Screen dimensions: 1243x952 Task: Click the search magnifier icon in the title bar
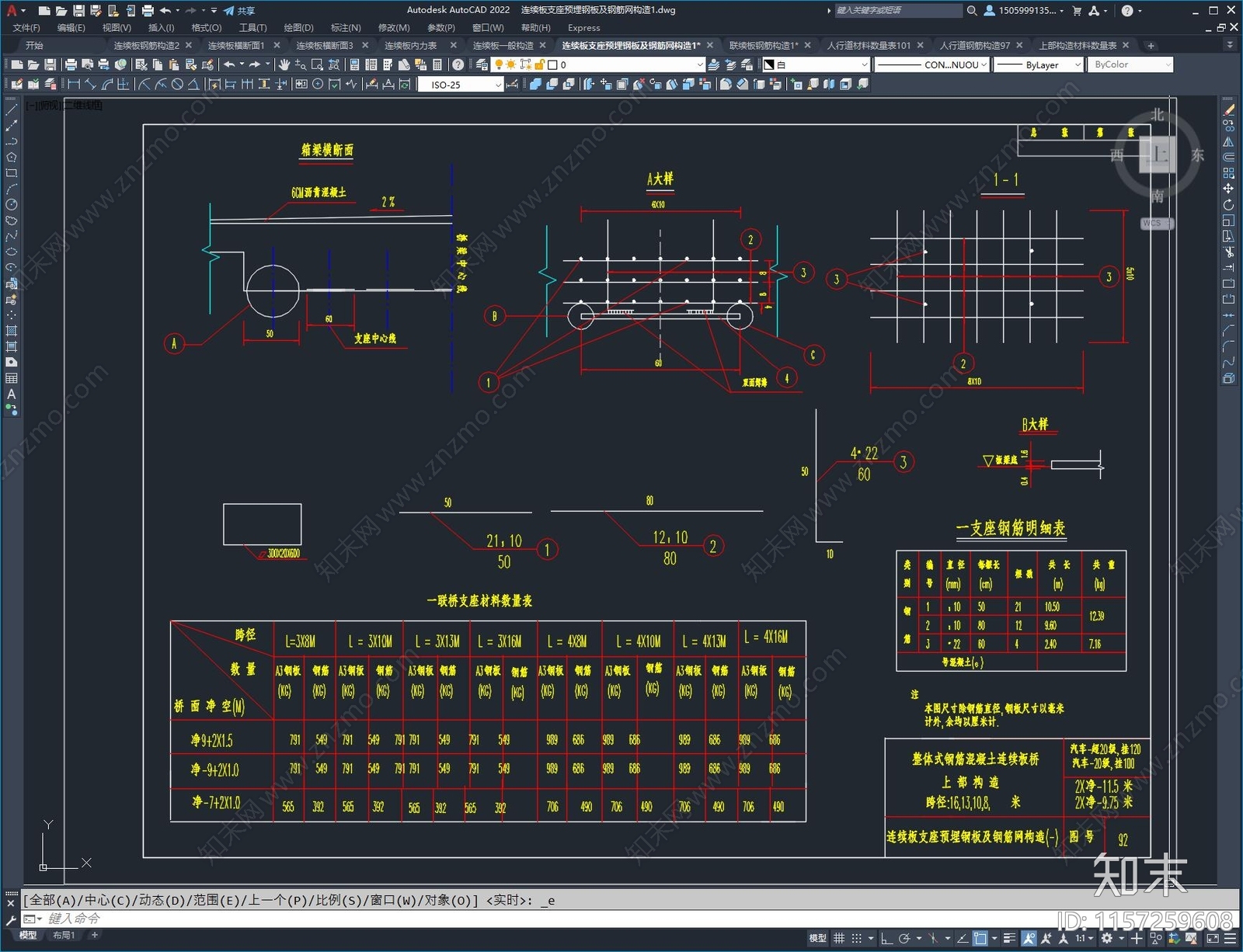click(972, 10)
